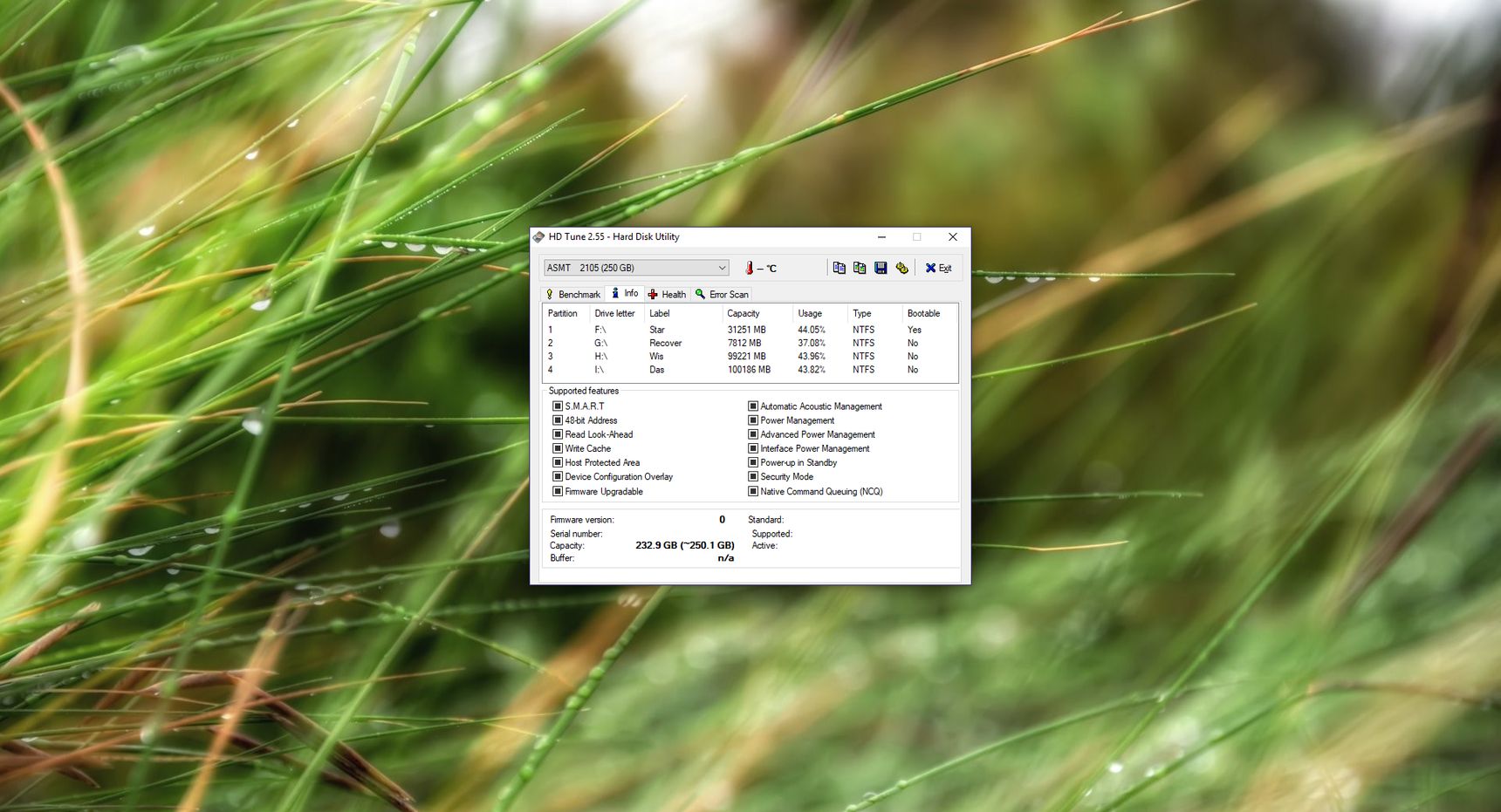This screenshot has height=812, width=1501.
Task: Toggle the Write Cache checkbox
Action: click(558, 448)
